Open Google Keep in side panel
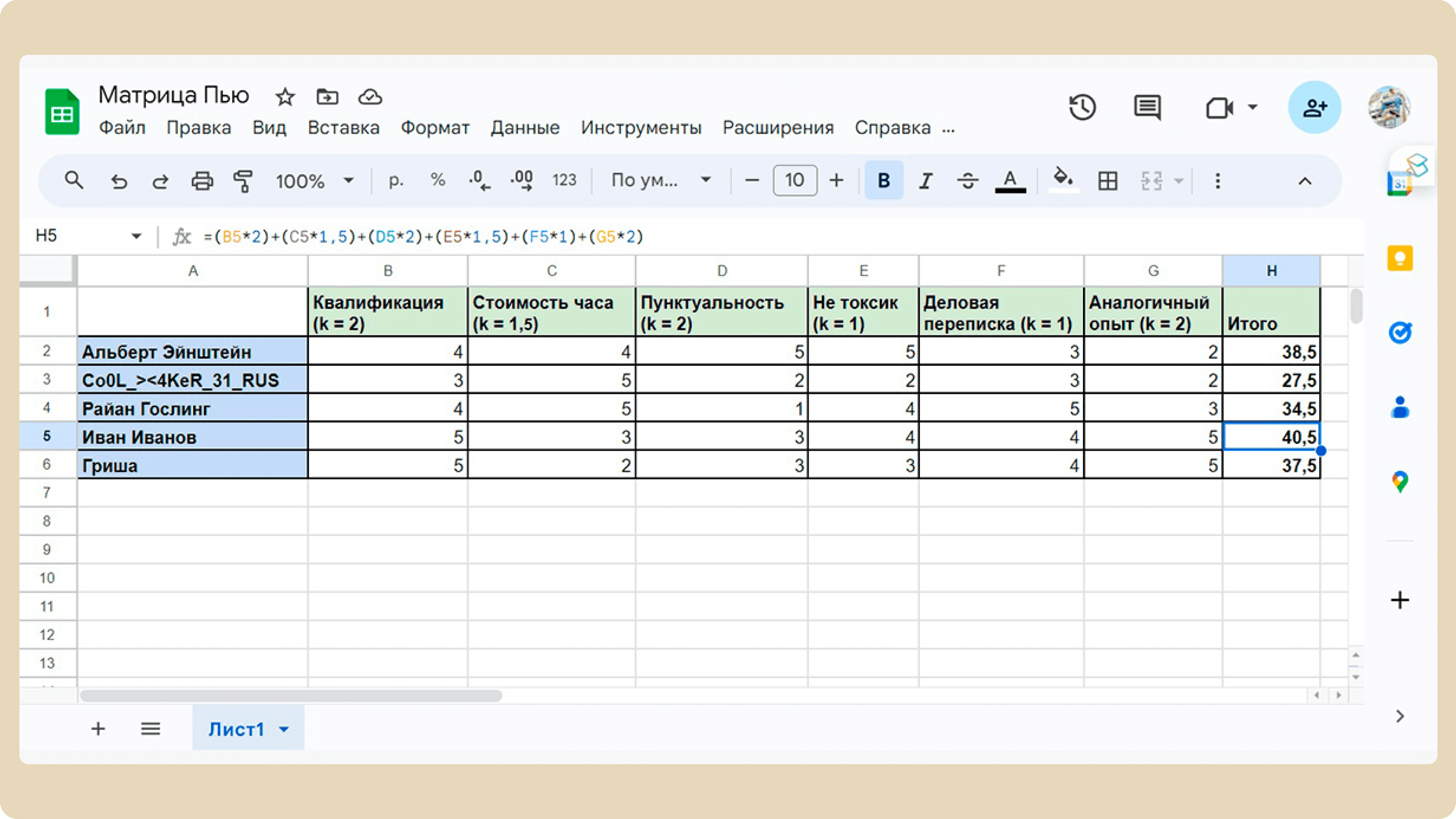 pos(1400,259)
